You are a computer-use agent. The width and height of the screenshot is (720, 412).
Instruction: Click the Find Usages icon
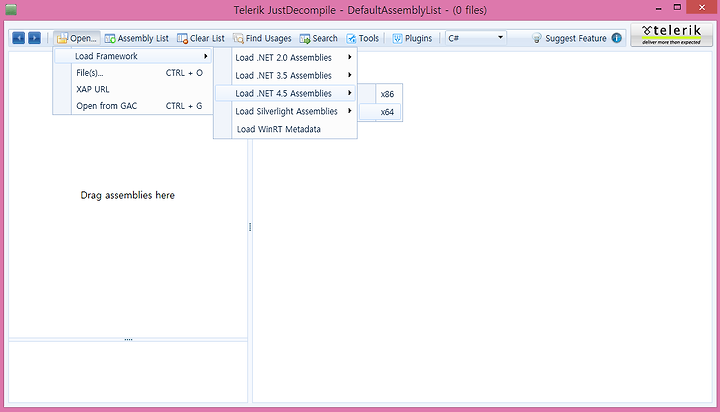pos(238,39)
